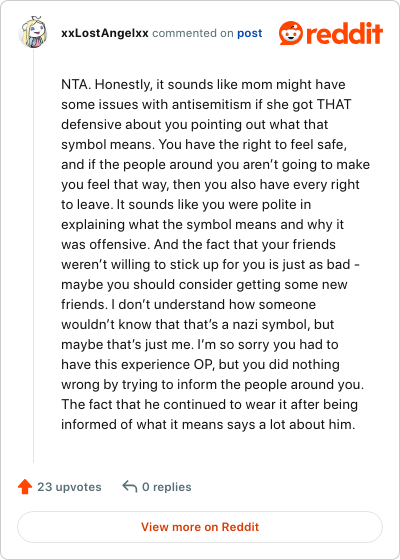Click the final line "informed of what it means"

(208, 425)
